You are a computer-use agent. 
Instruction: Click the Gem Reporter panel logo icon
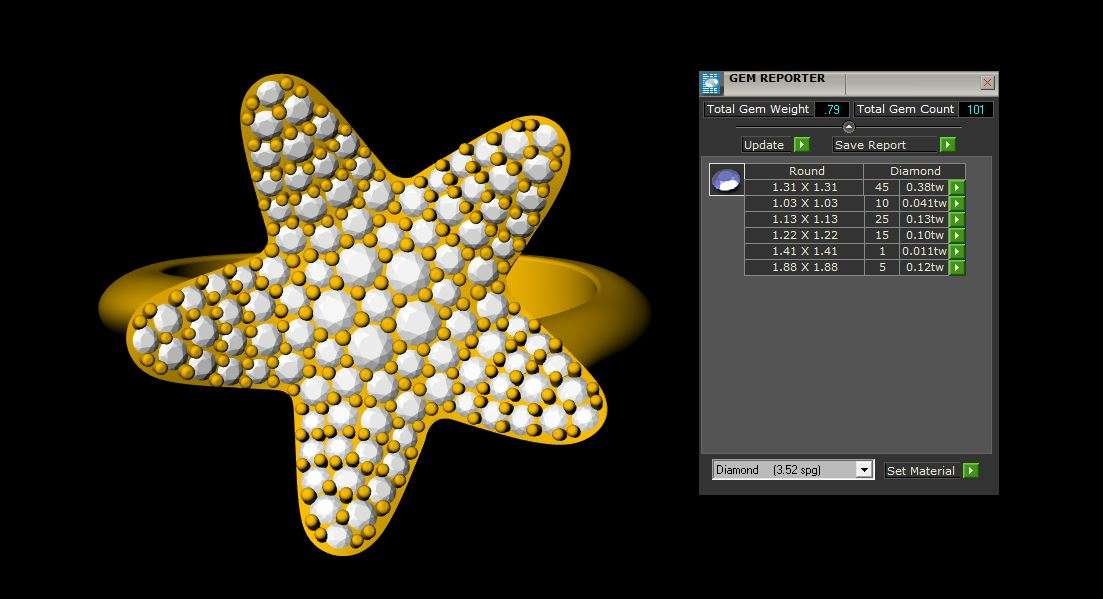coord(711,83)
